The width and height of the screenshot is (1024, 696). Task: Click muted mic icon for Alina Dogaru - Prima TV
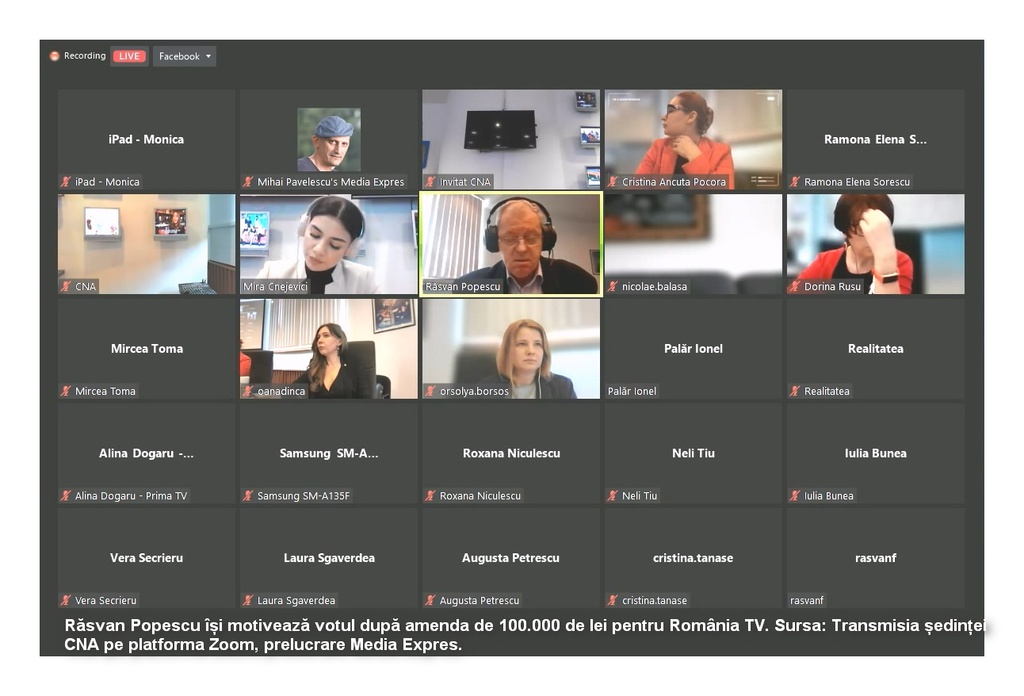[66, 496]
